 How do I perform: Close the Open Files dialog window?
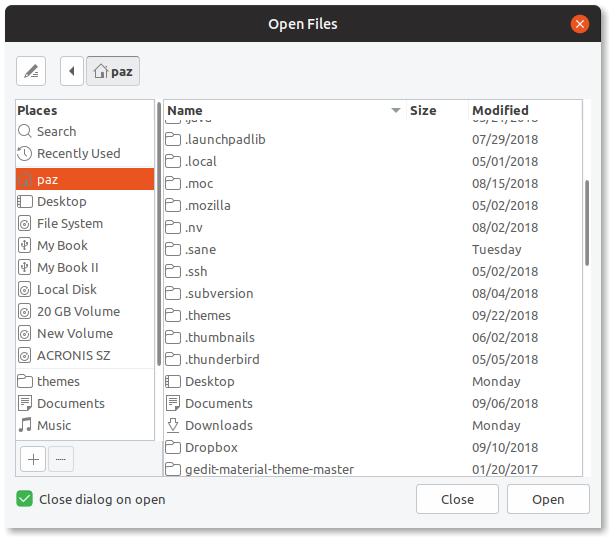click(580, 24)
